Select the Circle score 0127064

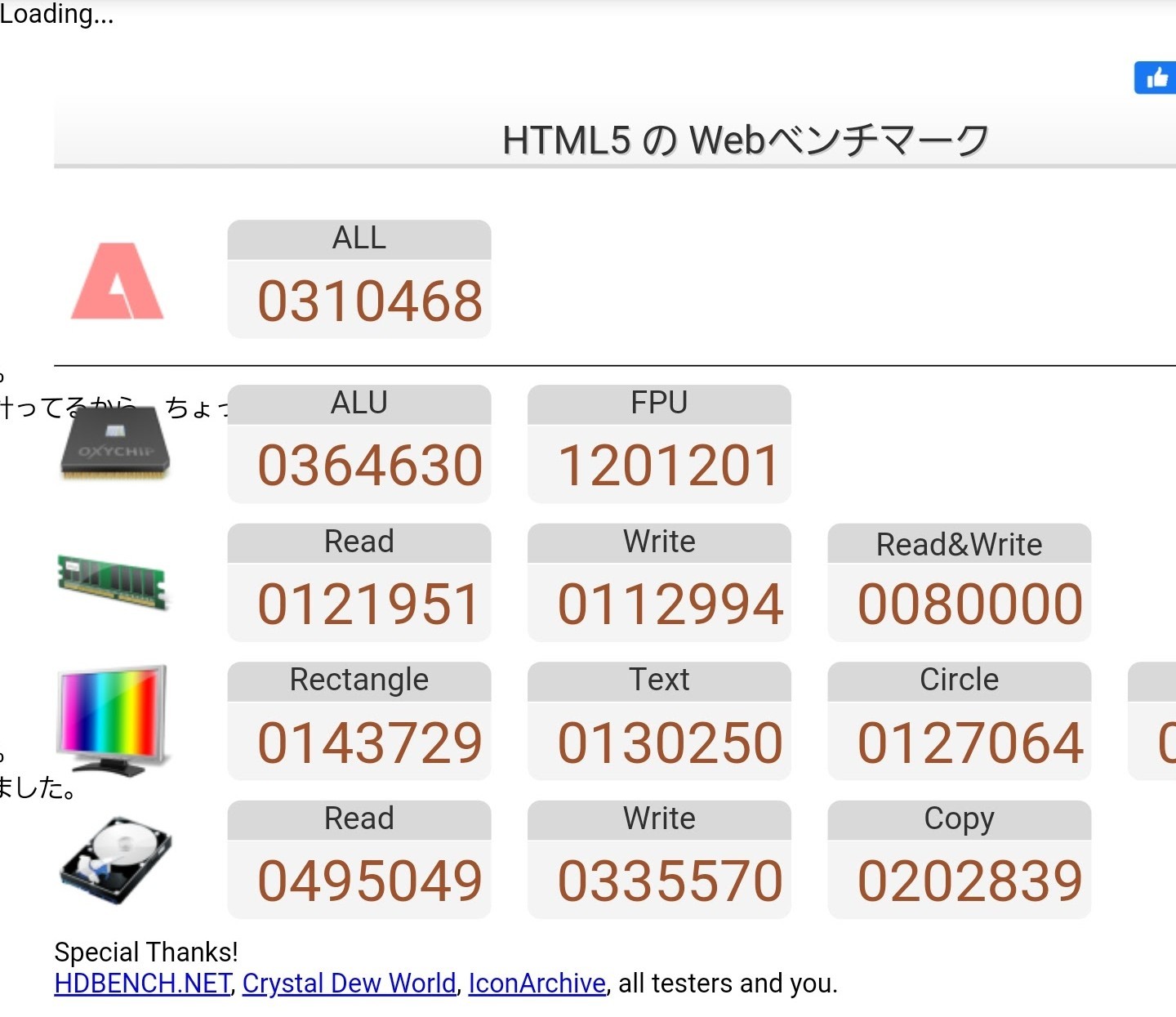(970, 743)
